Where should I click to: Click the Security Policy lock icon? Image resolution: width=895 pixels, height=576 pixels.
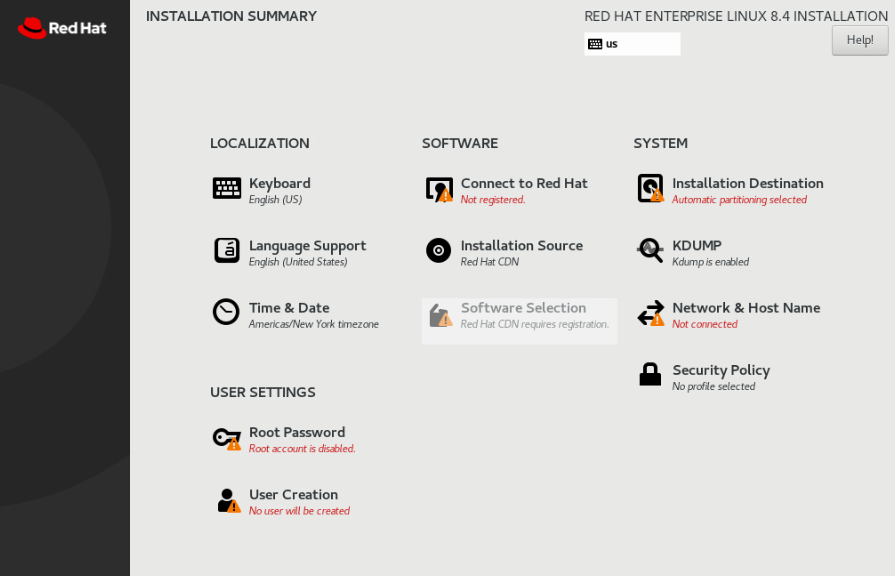[650, 375]
